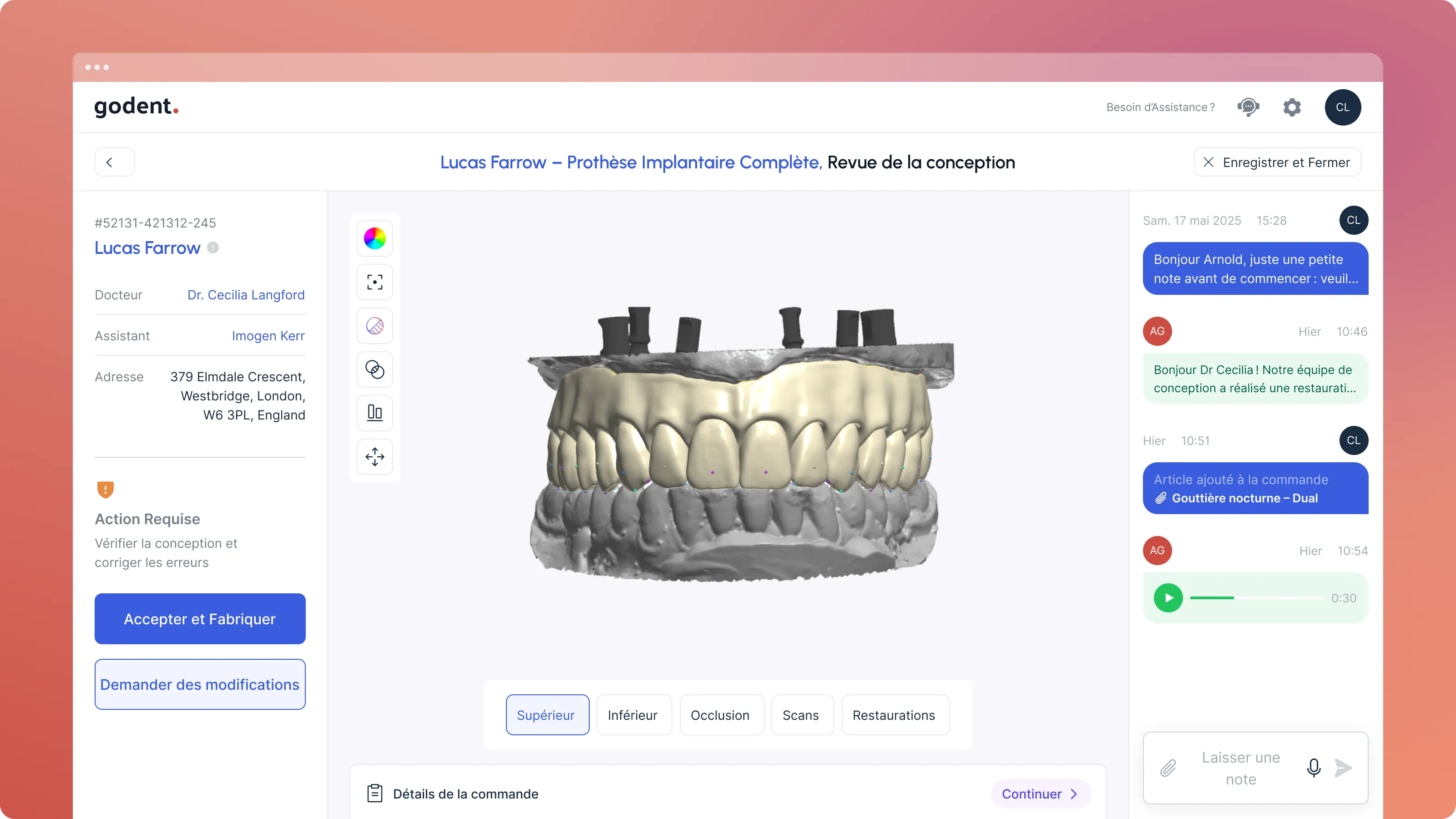Switch to the Inférieur view tab
The height and width of the screenshot is (819, 1456).
tap(632, 715)
